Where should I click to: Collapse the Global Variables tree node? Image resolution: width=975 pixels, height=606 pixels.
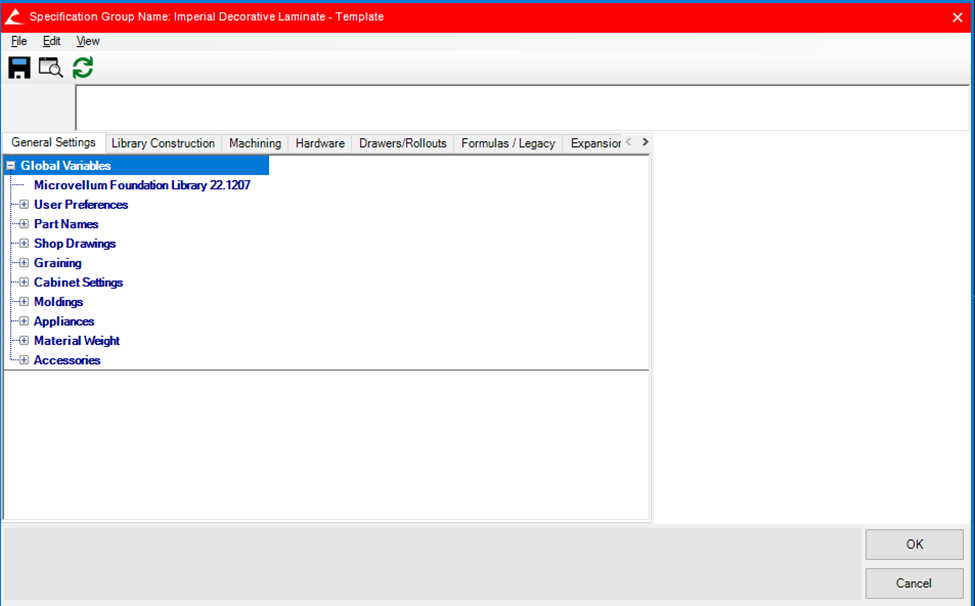11,166
